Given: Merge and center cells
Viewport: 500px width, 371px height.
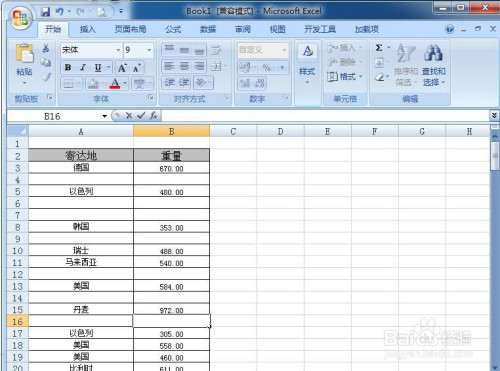Looking at the screenshot, I should (x=216, y=66).
